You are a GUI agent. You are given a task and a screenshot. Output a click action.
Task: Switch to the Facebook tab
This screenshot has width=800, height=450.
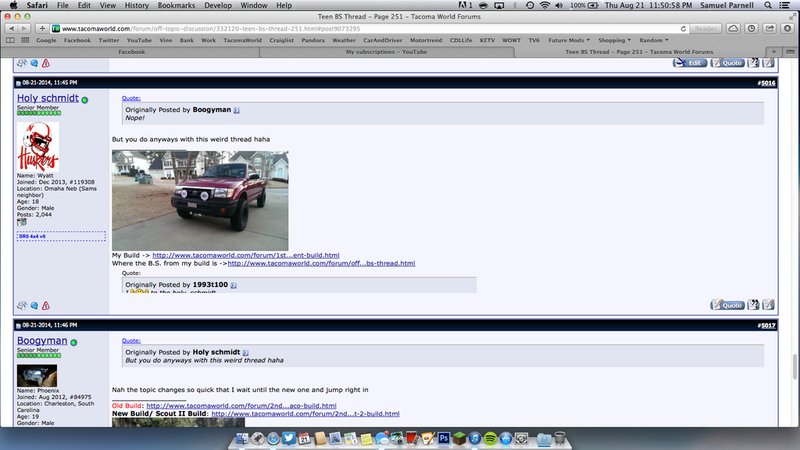132,52
